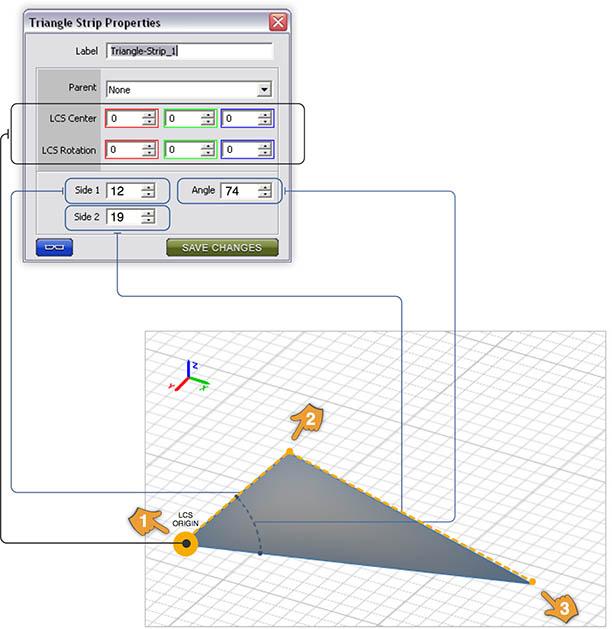This screenshot has width=612, height=629.
Task: Click the red LCS Rotation X field
Action: click(132, 150)
